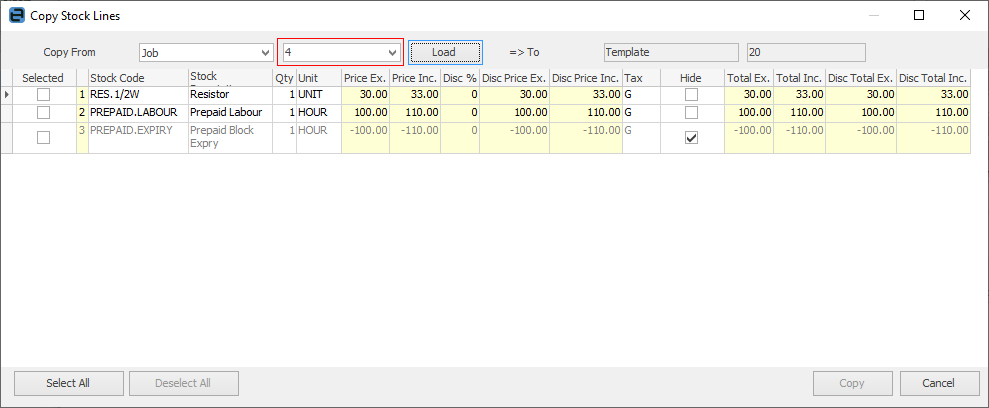Select the RES.1/2W stock code cell
The width and height of the screenshot is (989, 408).
tap(139, 95)
